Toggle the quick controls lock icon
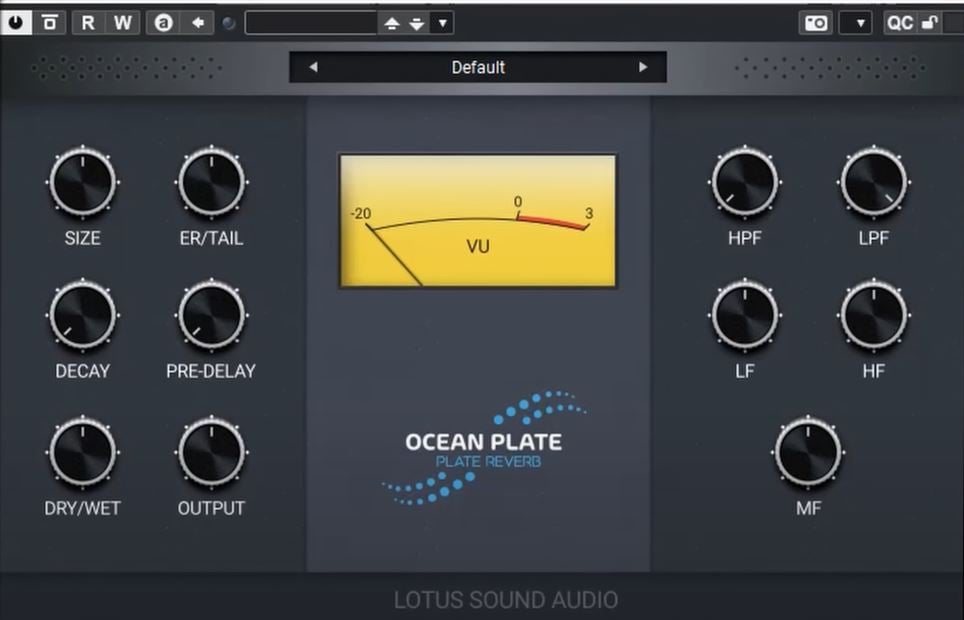 point(928,23)
